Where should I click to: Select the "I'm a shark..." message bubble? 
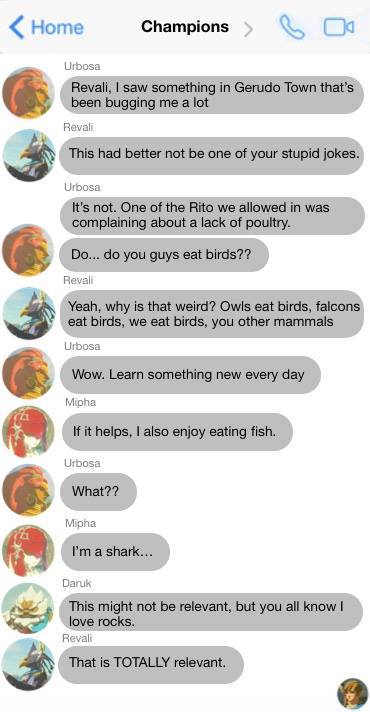115,552
